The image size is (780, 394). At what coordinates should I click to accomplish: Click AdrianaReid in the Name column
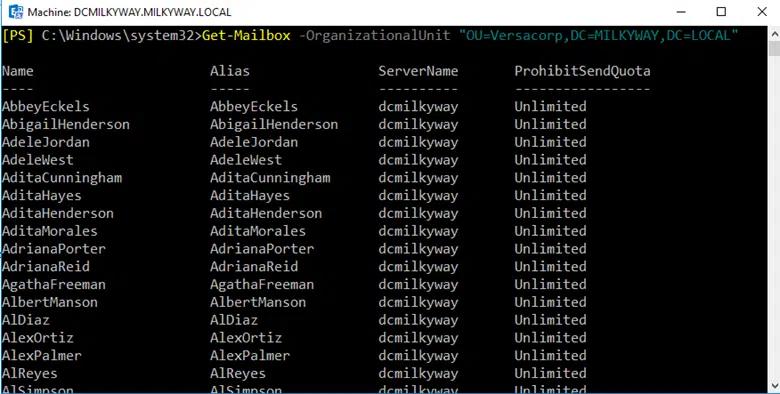(x=46, y=267)
